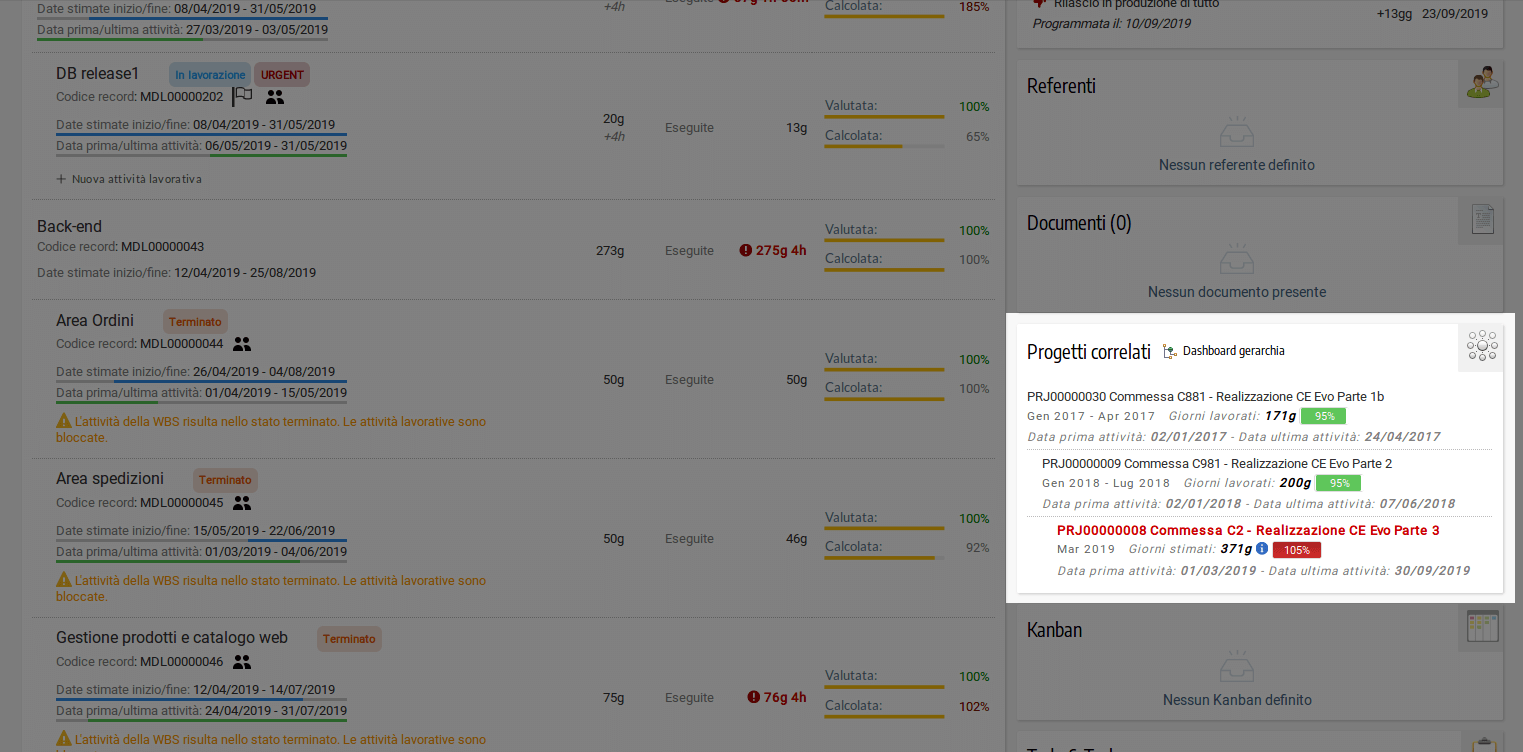Click the Terminato badge on Area Ordini
Screen dimensions: 1523x752
tap(195, 322)
